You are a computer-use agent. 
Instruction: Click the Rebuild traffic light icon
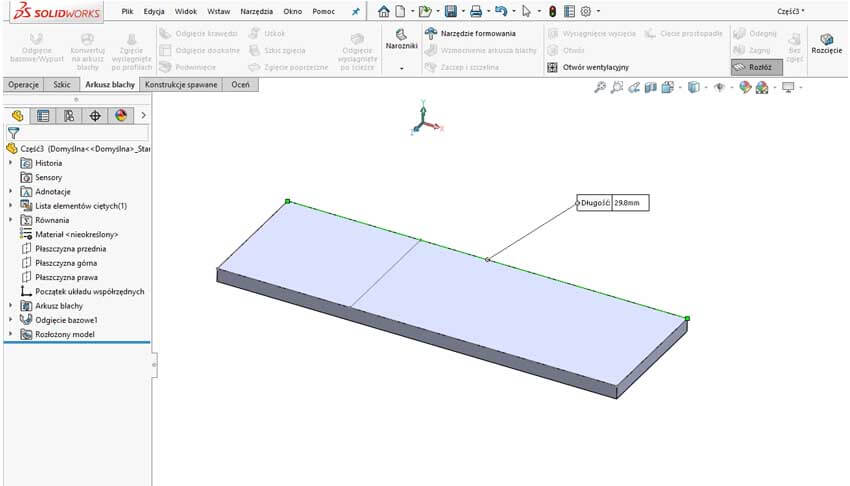(552, 11)
